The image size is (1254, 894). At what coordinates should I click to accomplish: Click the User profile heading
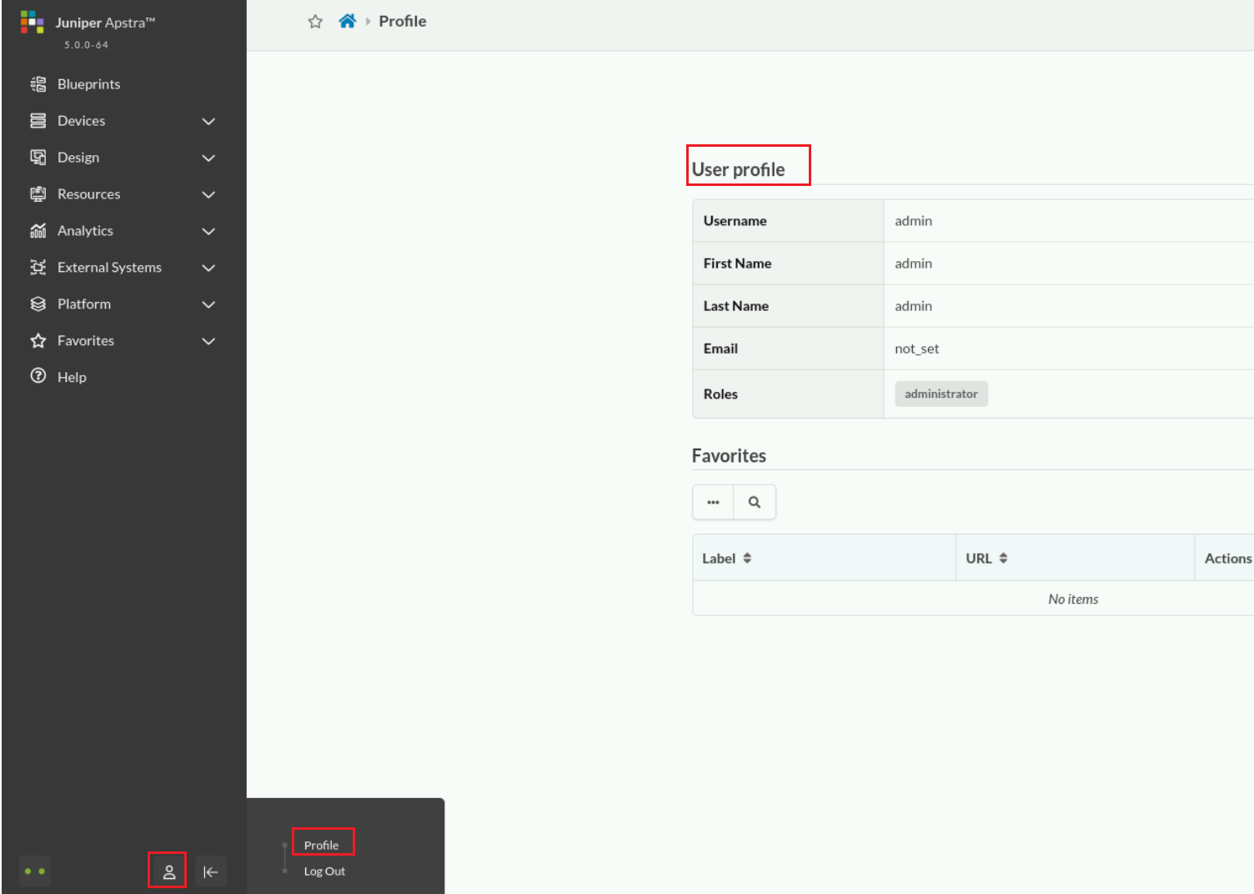(x=738, y=169)
